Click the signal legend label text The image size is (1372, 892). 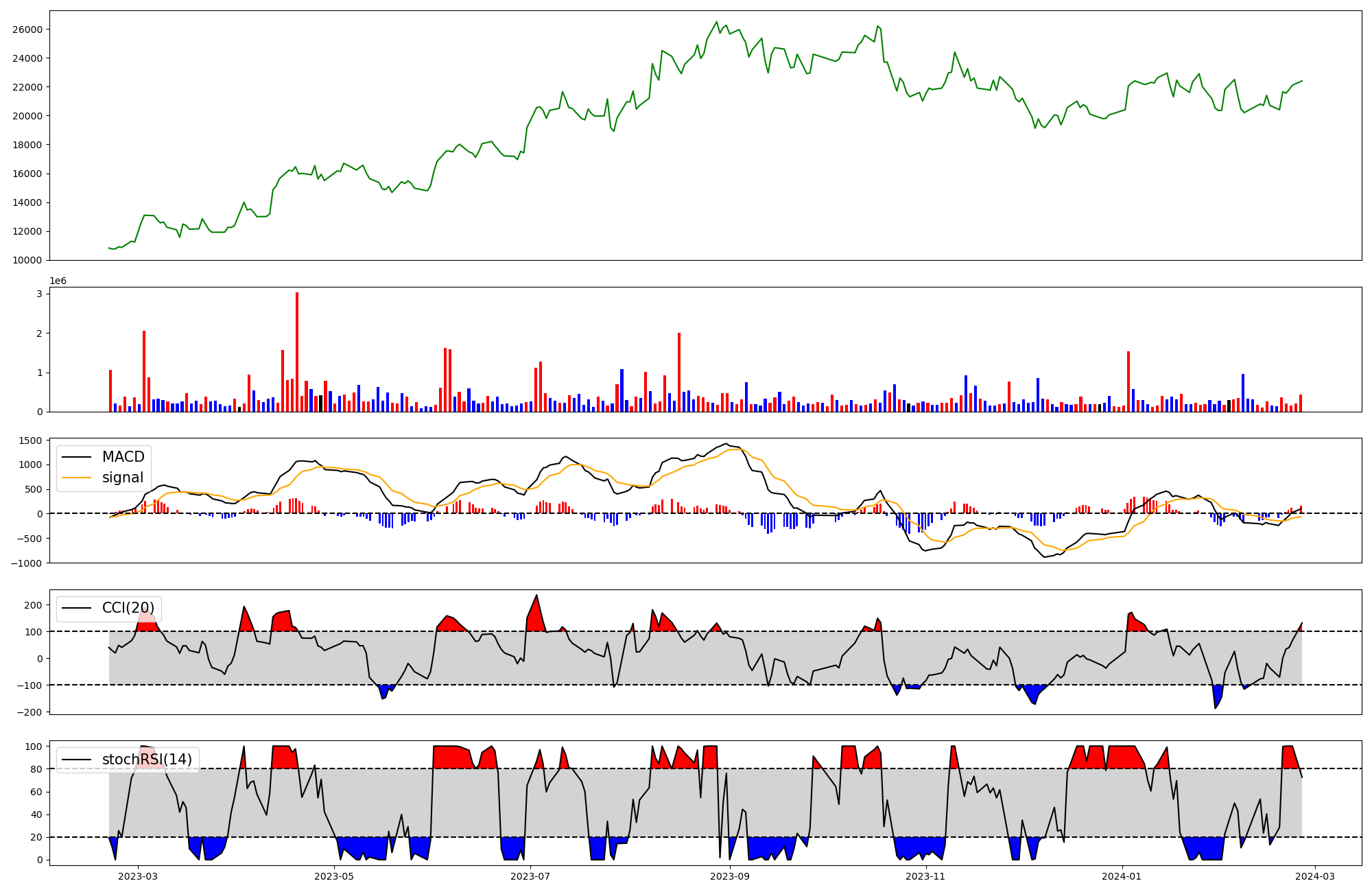[x=123, y=478]
